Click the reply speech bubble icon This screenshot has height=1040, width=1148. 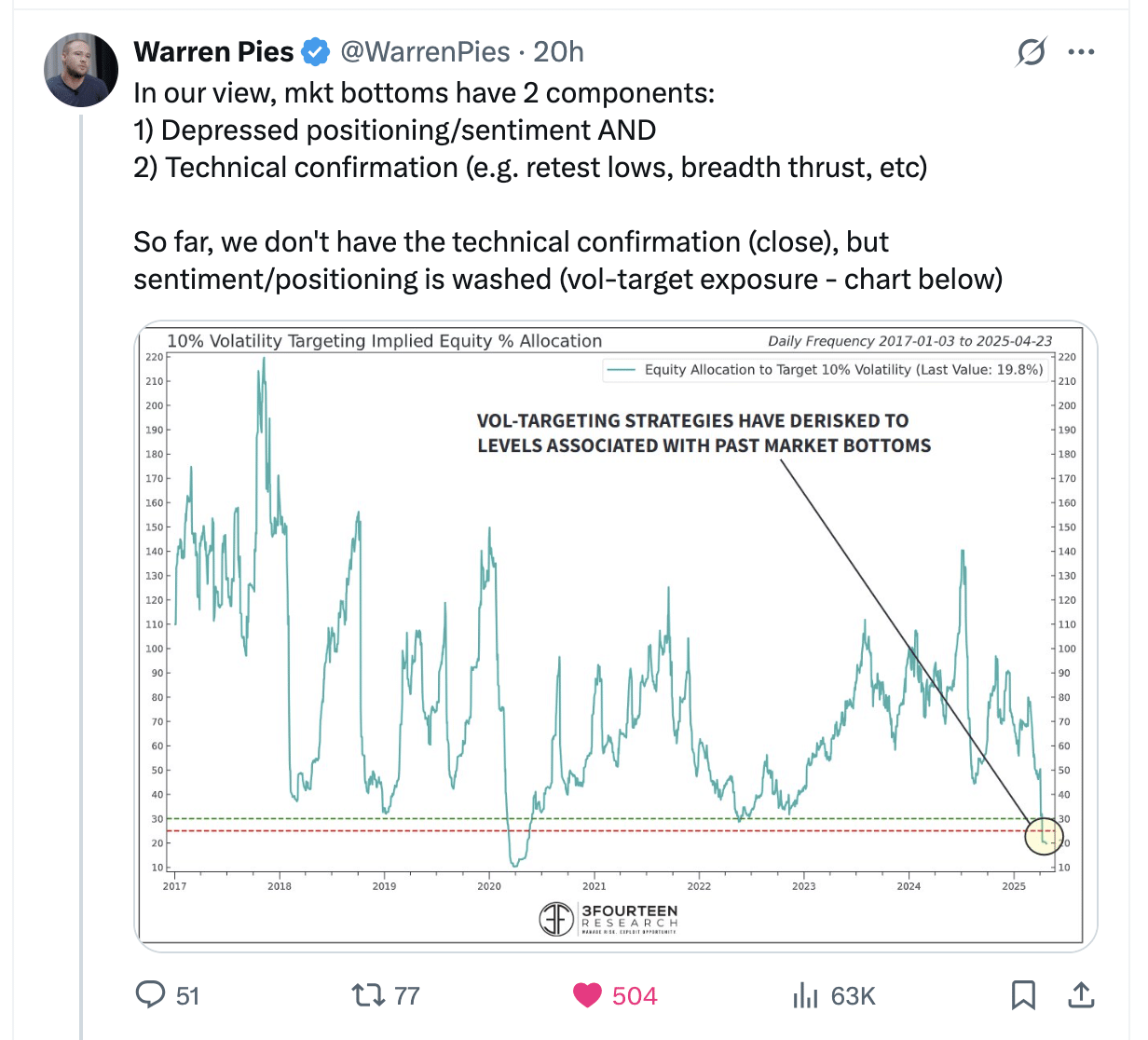click(x=150, y=995)
